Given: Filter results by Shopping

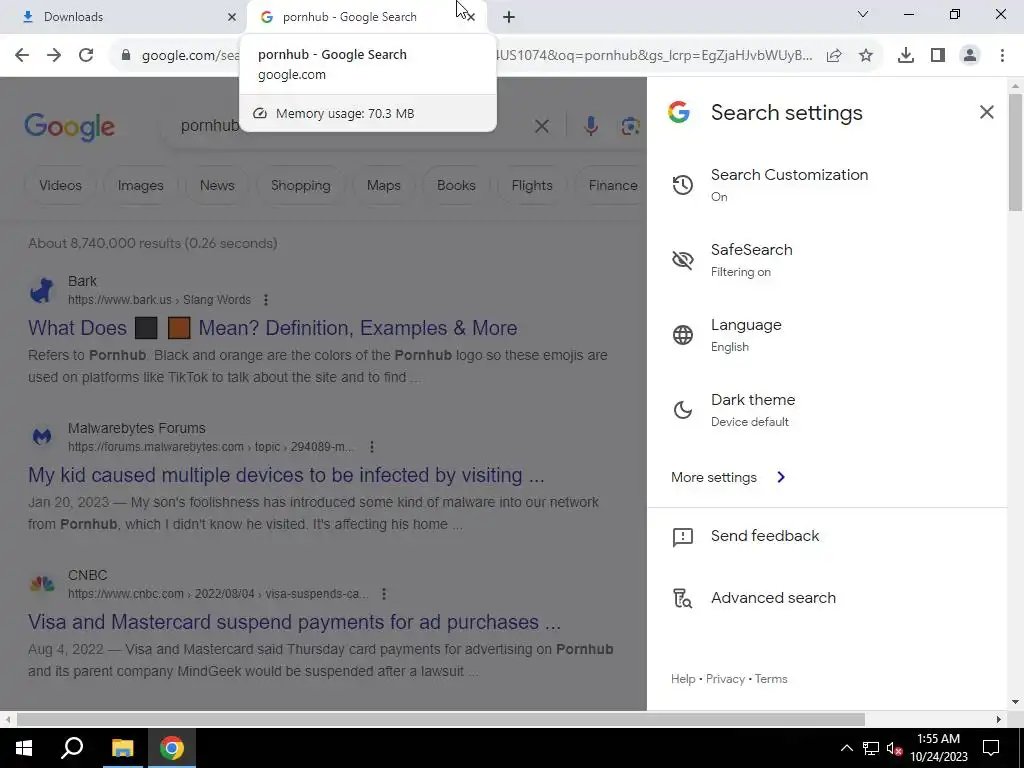Looking at the screenshot, I should [x=300, y=185].
